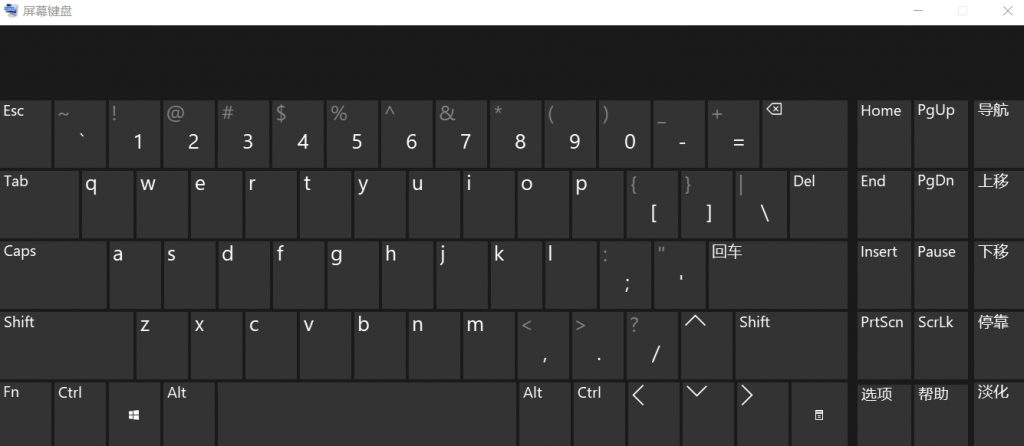Image resolution: width=1024 pixels, height=446 pixels.
Task: Select the 导航 navigation key
Action: (999, 134)
